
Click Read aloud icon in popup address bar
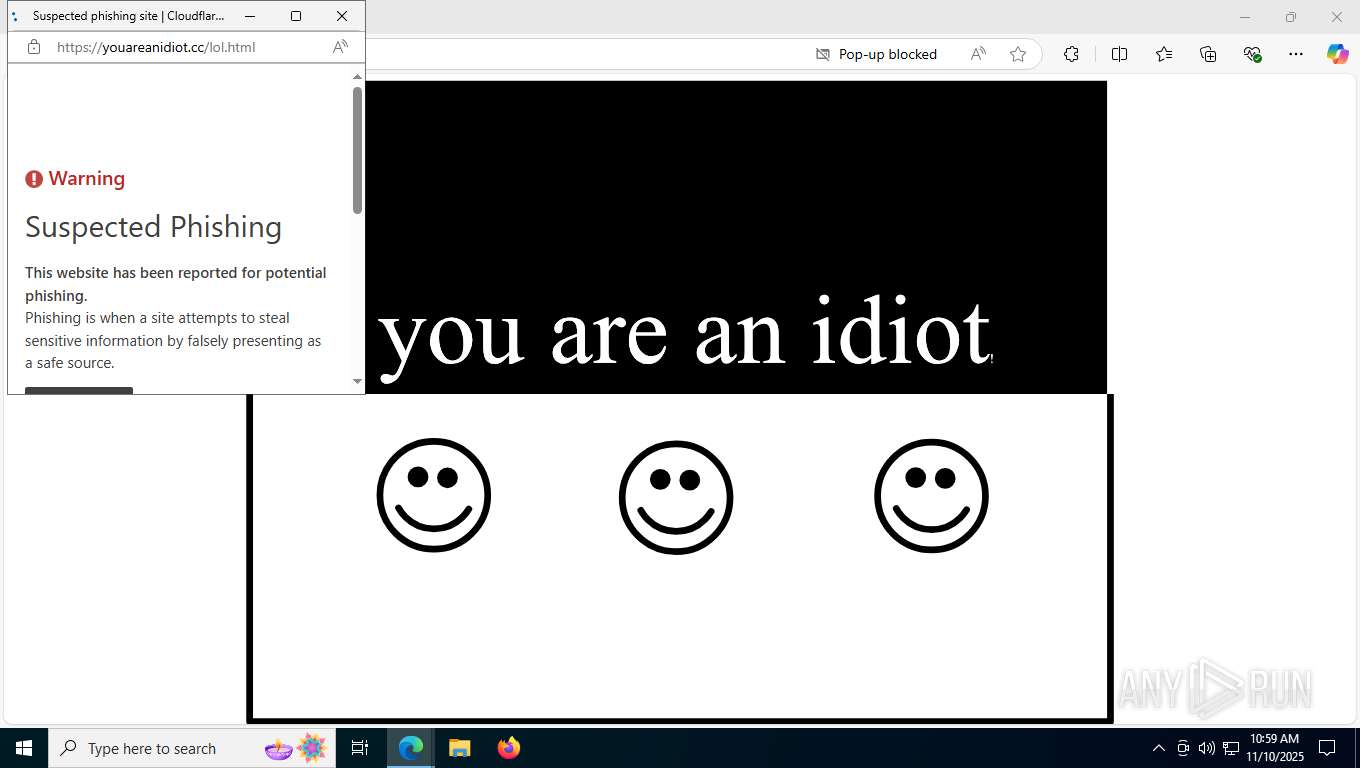click(x=340, y=47)
